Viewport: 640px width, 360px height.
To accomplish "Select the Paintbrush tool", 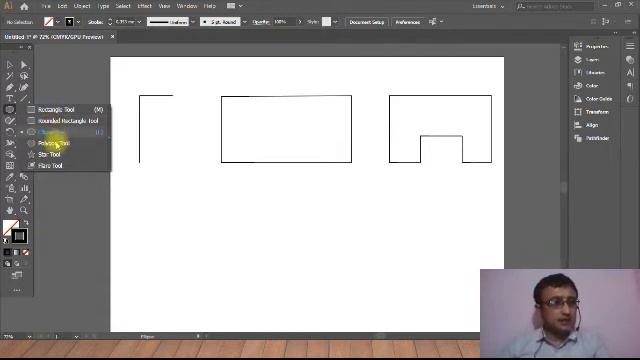I will pyautogui.click(x=10, y=121).
